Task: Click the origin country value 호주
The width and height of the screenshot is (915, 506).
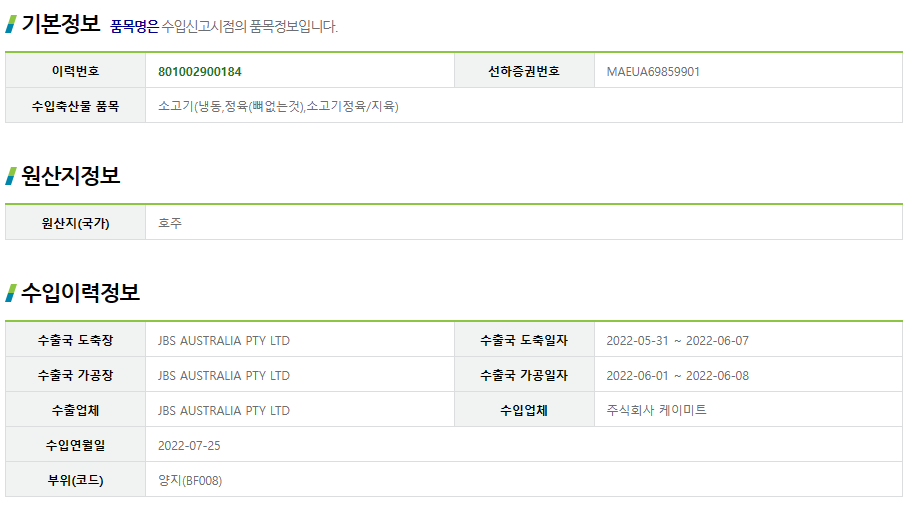Action: tap(170, 223)
